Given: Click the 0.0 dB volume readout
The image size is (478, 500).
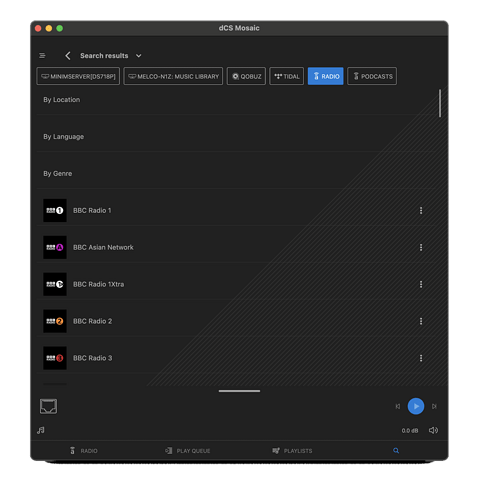Looking at the screenshot, I should pyautogui.click(x=410, y=431).
